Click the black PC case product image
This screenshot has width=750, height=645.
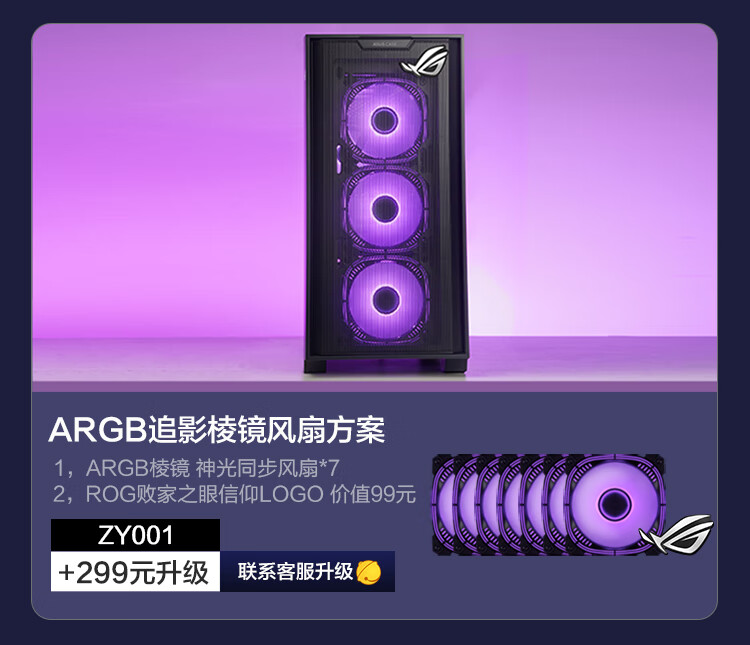[x=386, y=203]
